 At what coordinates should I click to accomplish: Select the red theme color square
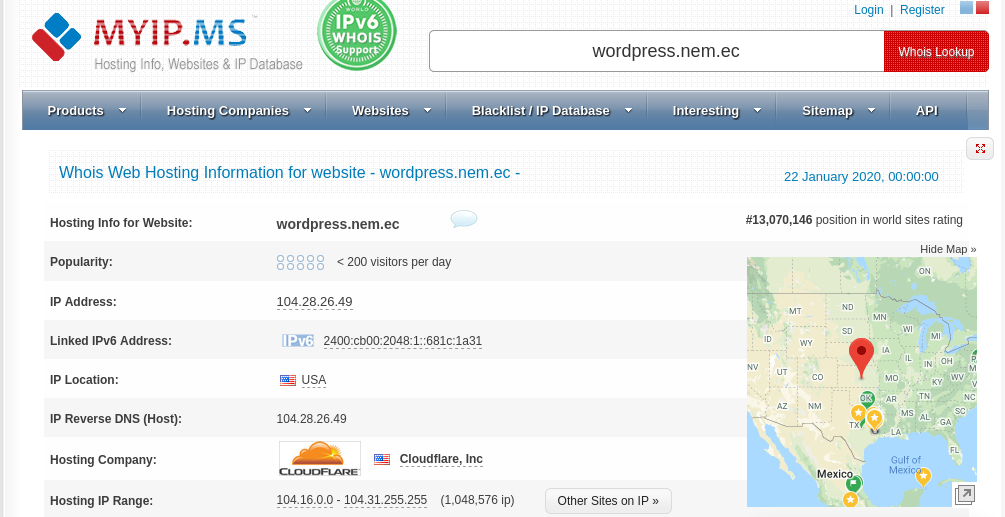click(x=982, y=8)
